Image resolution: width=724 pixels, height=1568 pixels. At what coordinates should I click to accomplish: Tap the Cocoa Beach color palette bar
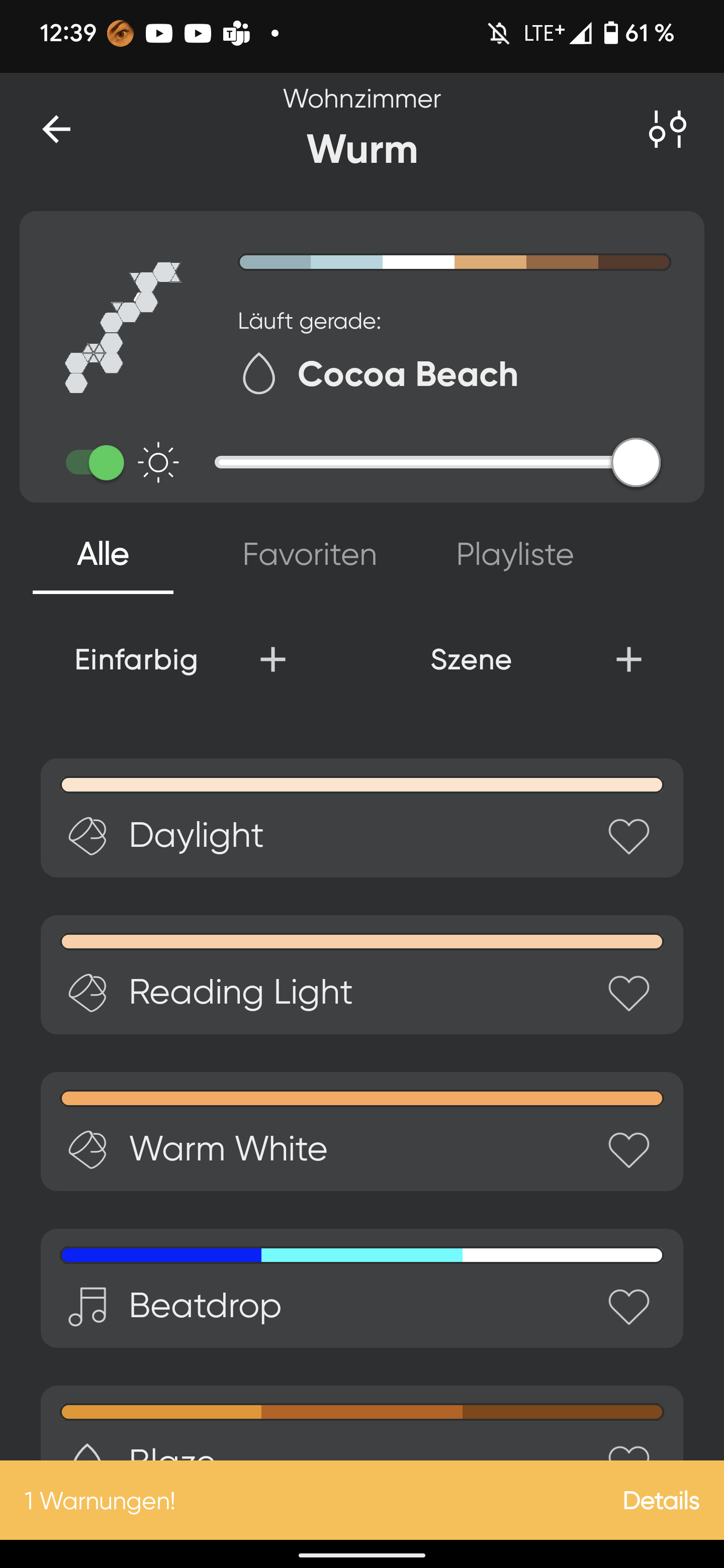(454, 262)
